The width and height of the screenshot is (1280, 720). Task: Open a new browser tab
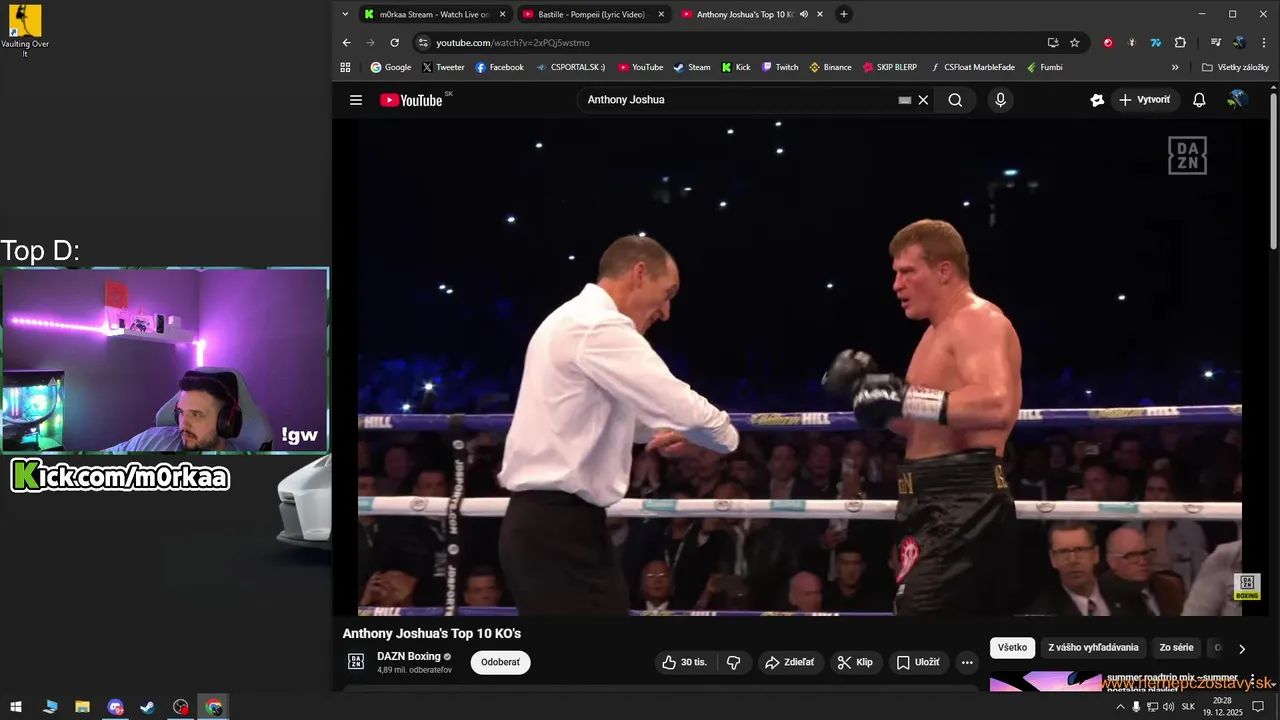click(844, 14)
